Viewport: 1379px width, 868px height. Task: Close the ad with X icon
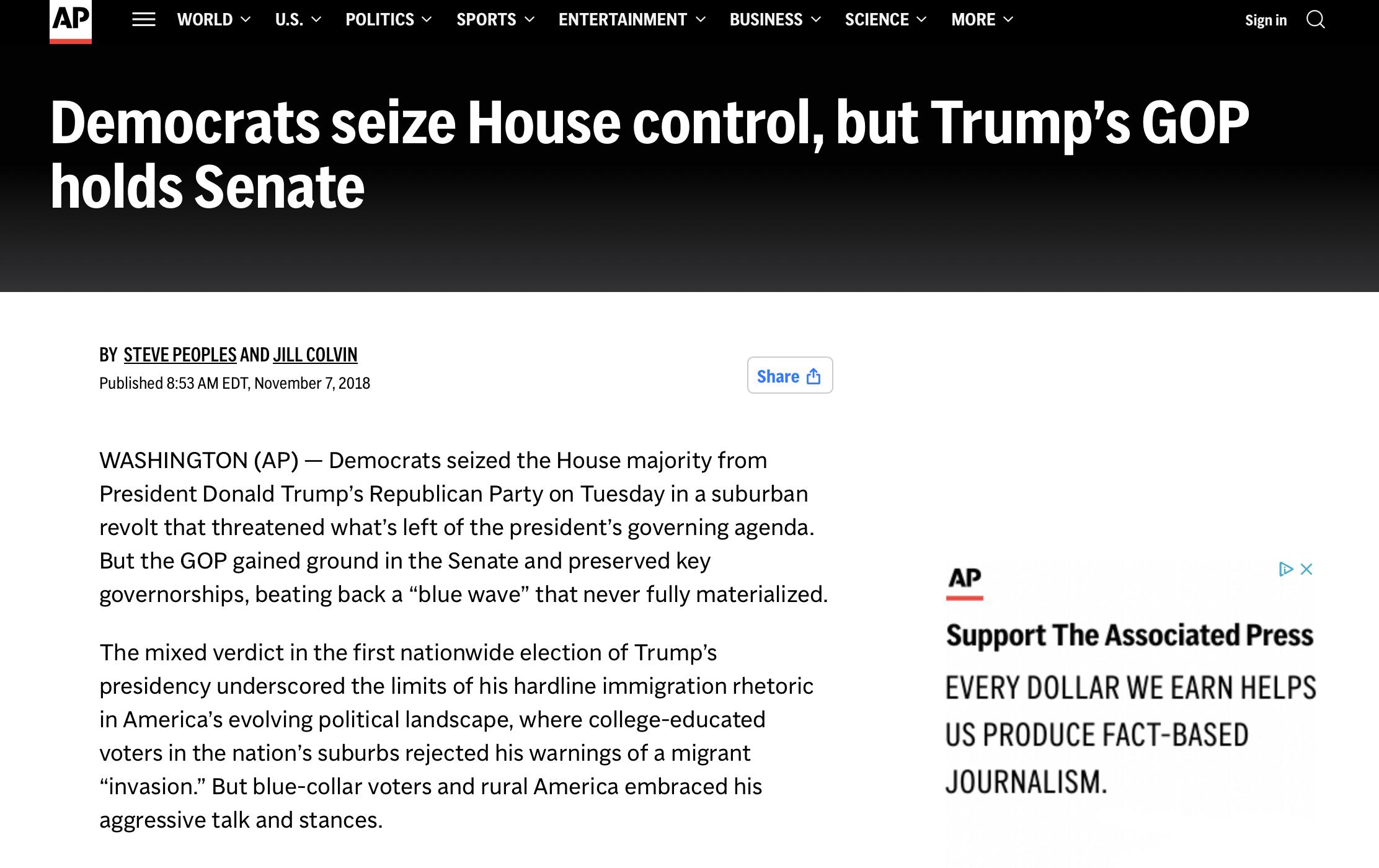point(1306,569)
